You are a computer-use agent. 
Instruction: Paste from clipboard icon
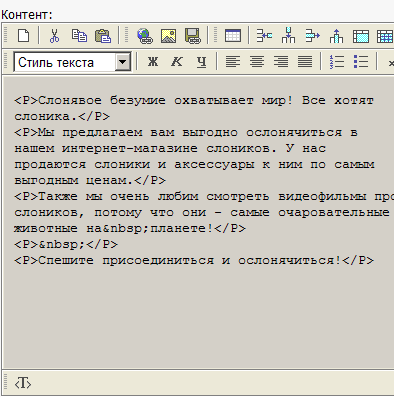click(x=103, y=35)
